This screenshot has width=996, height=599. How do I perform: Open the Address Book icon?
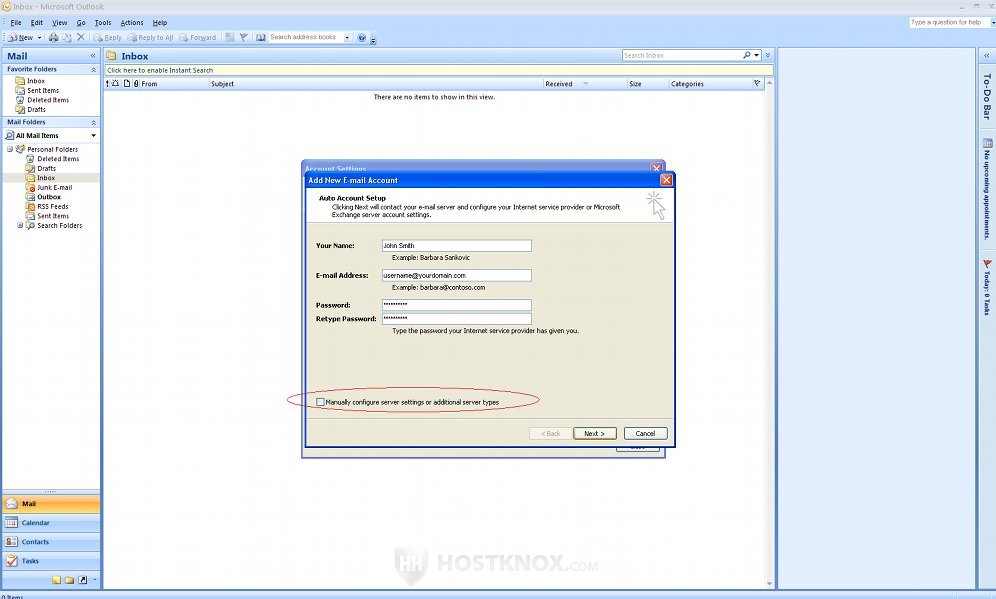[260, 37]
